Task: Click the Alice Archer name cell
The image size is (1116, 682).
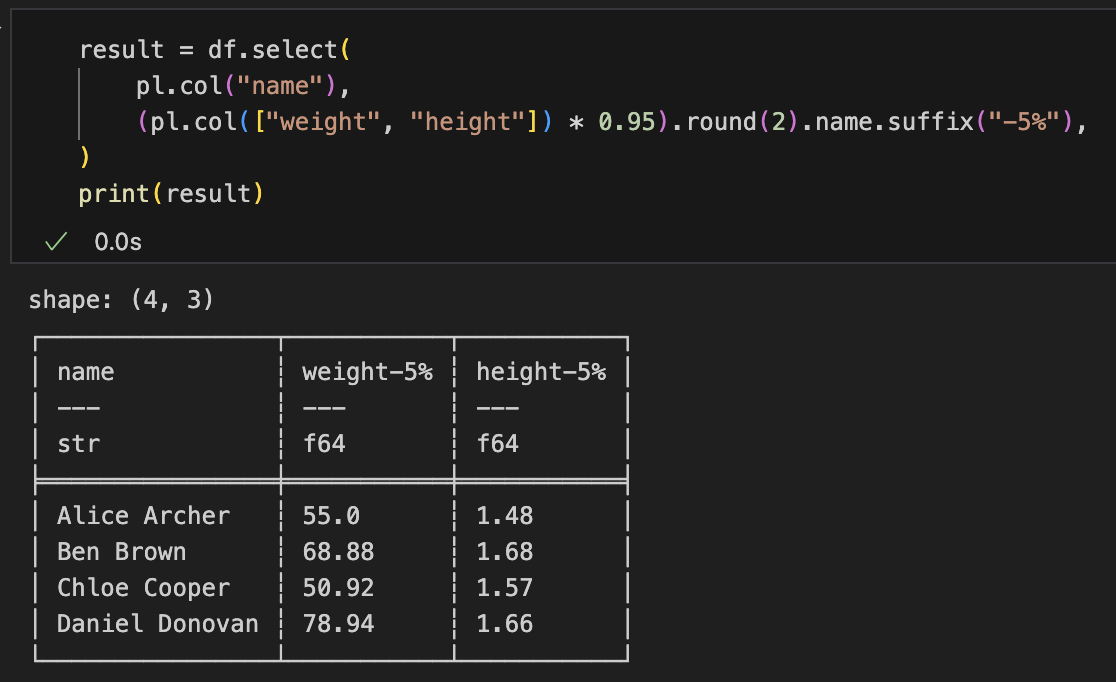Action: (143, 516)
